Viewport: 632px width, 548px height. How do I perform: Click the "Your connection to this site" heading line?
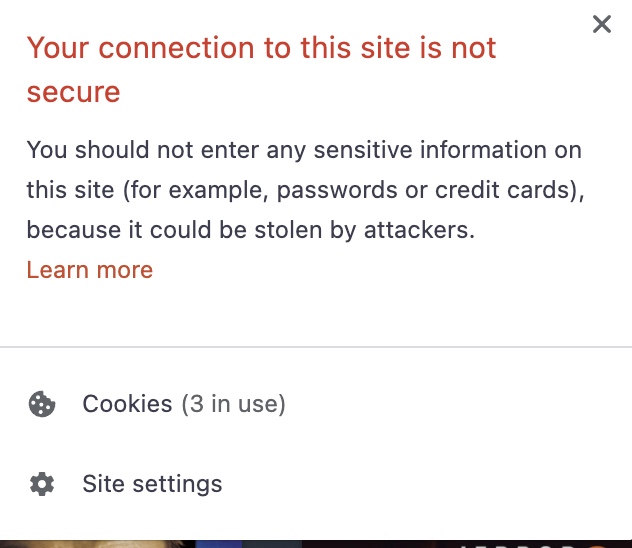tap(261, 48)
